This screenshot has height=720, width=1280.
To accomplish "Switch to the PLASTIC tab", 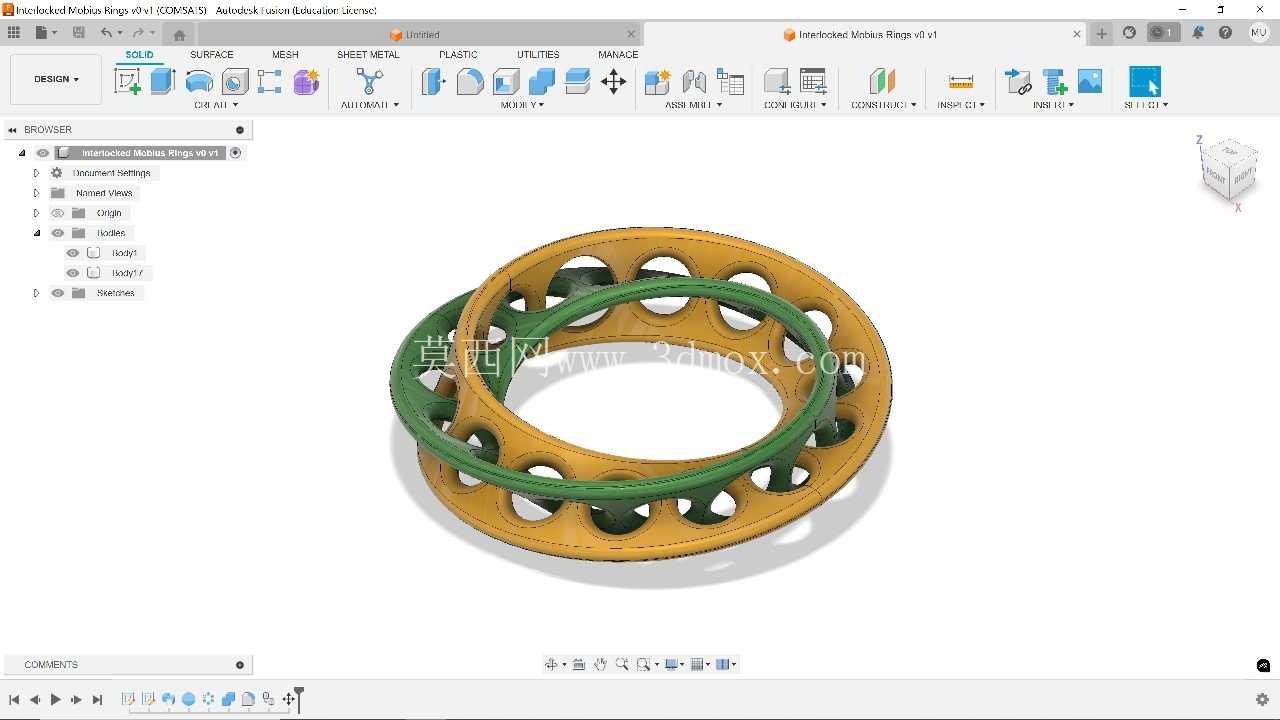I will tap(458, 55).
